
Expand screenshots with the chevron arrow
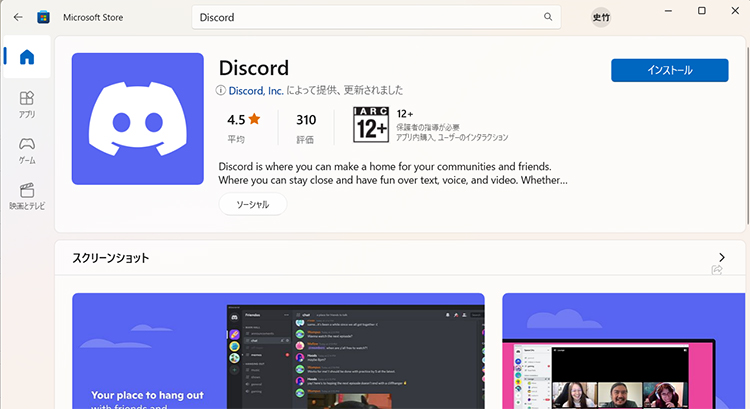click(x=722, y=257)
